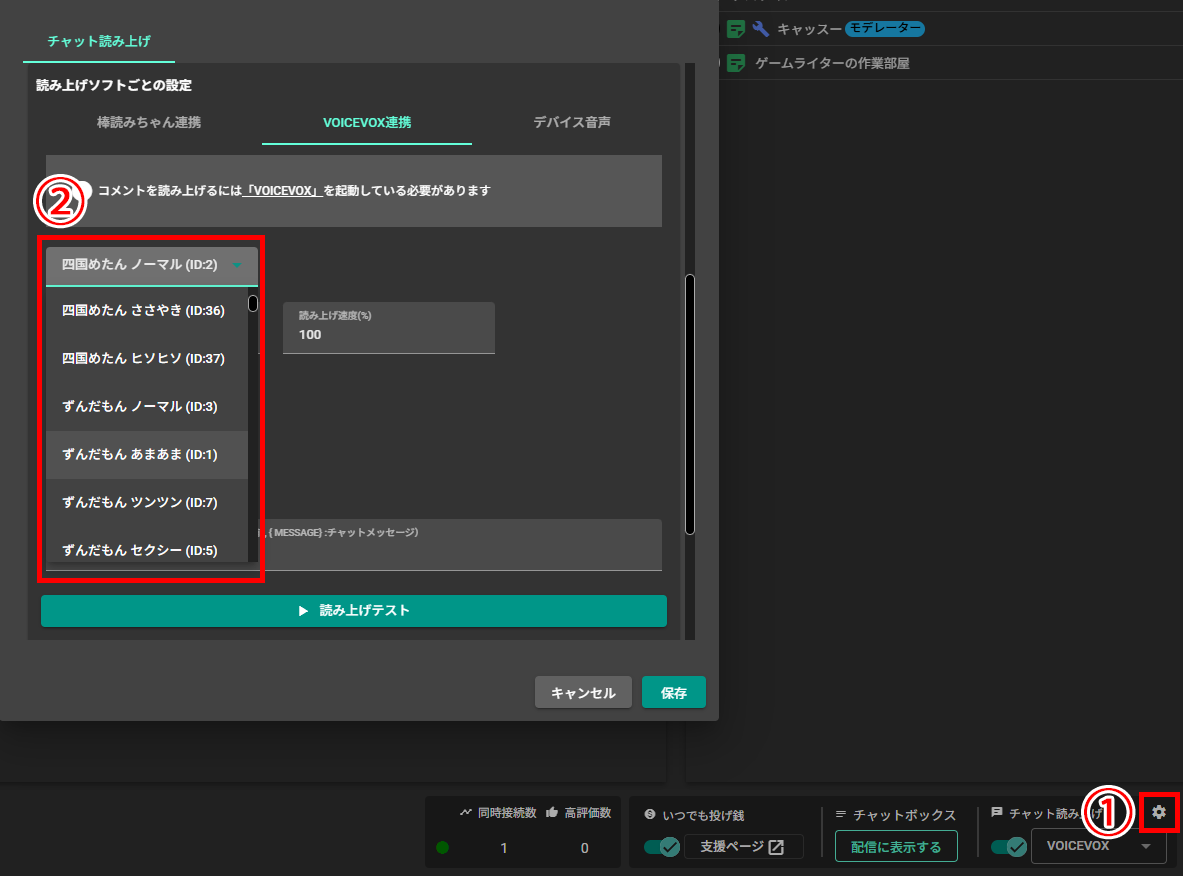Select the チャット読み上げ top tab
Image resolution: width=1183 pixels, height=876 pixels.
[x=99, y=41]
